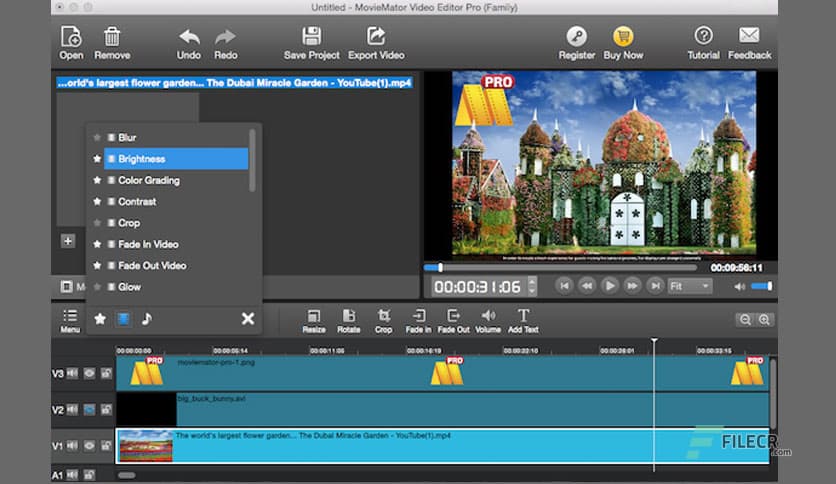The image size is (836, 484).
Task: Undo the last edit
Action: (189, 43)
